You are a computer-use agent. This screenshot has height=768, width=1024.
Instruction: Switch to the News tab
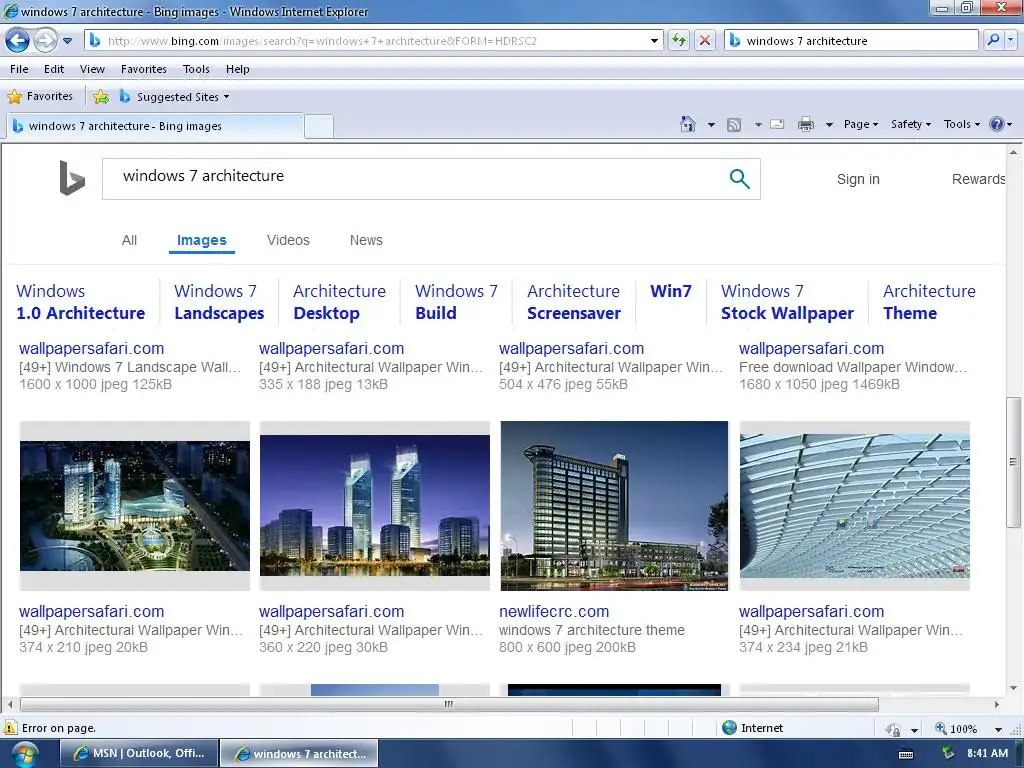[366, 240]
